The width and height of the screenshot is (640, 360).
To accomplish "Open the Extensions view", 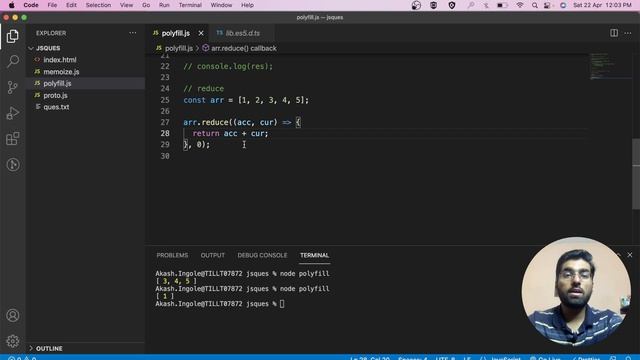I will [x=13, y=139].
